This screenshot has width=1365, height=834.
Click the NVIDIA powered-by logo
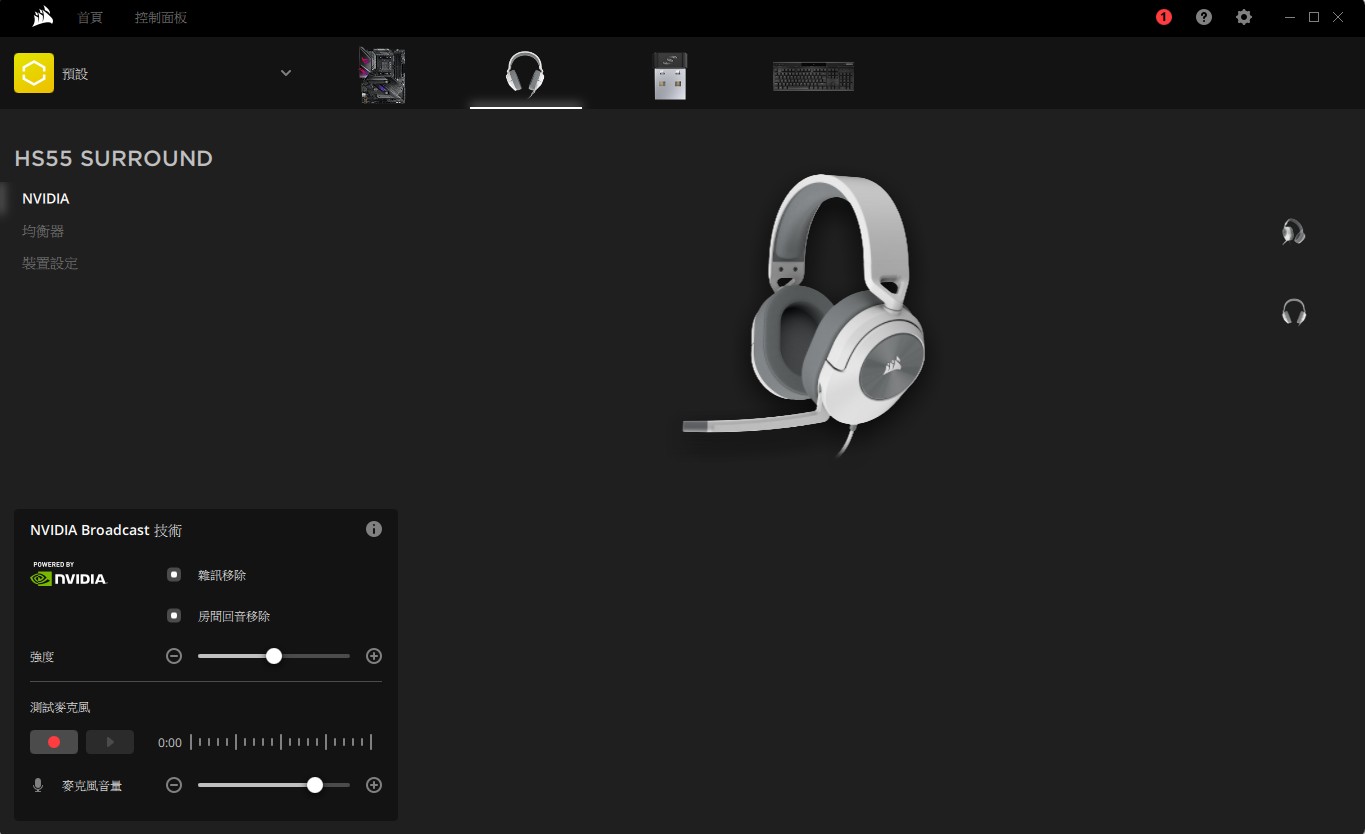pyautogui.click(x=69, y=573)
